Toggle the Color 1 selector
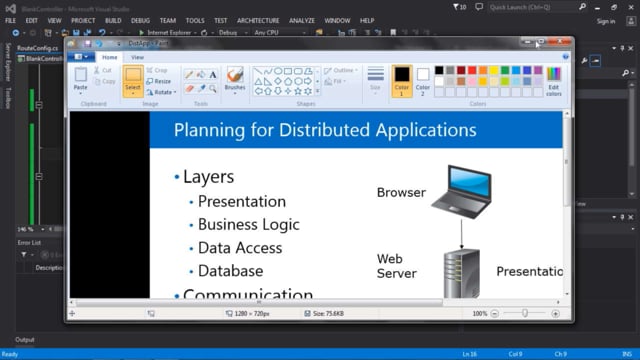This screenshot has height=360, width=640. 402,81
